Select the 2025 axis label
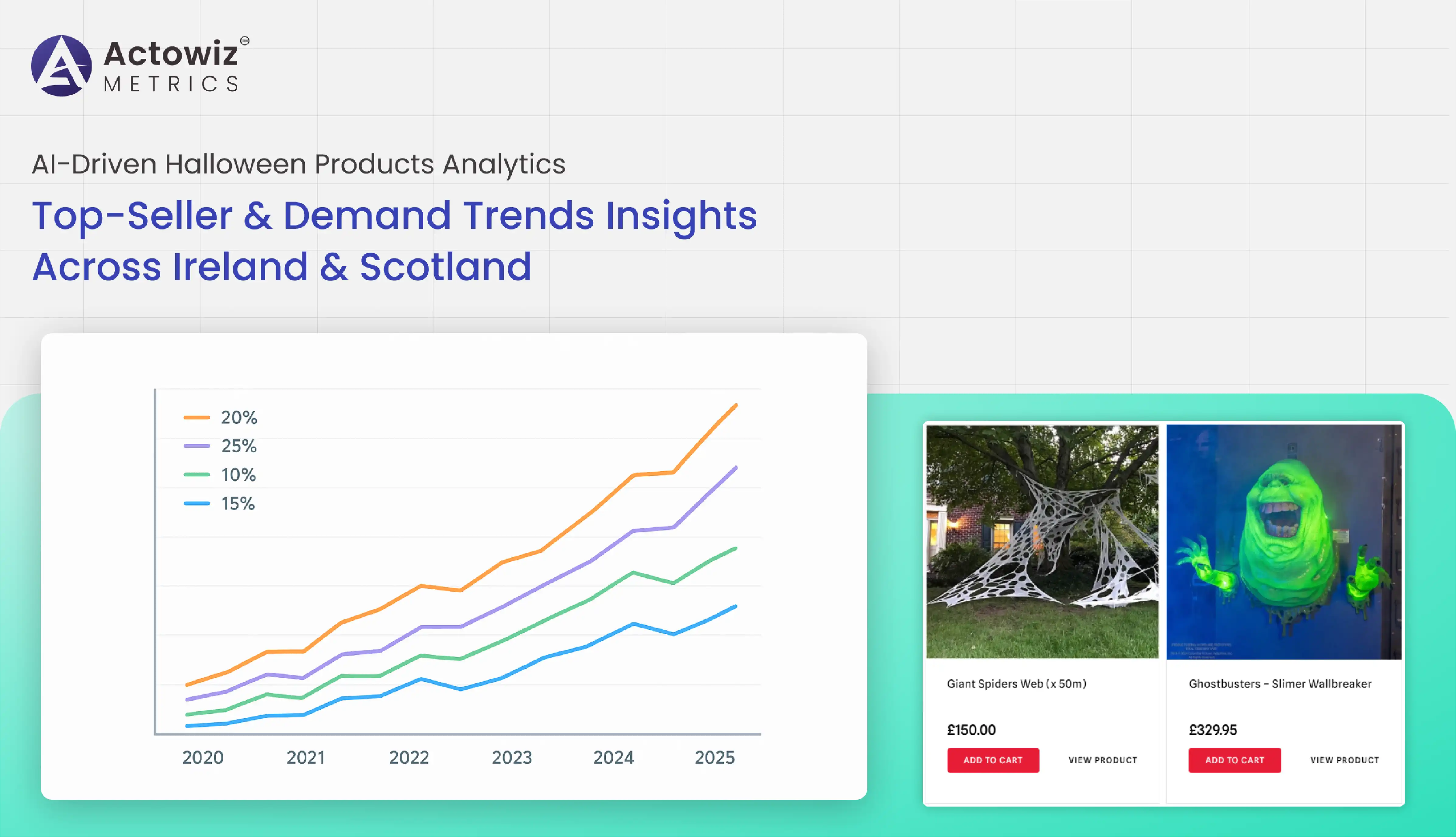 pos(714,757)
